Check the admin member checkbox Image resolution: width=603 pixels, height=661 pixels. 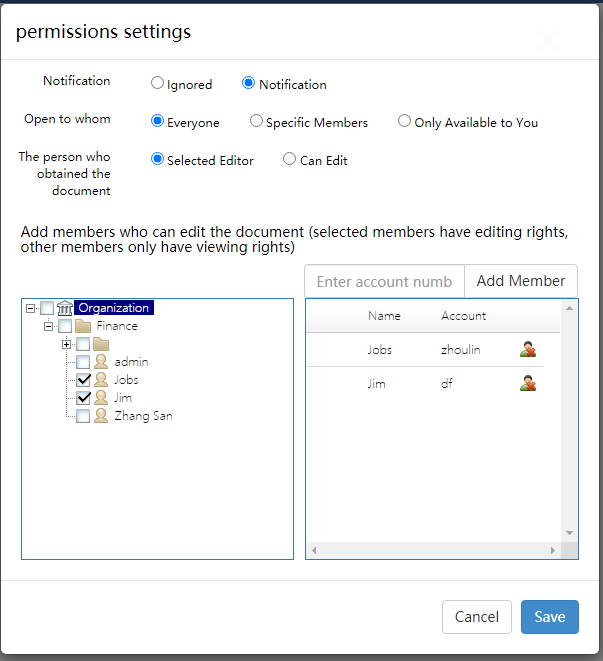[x=84, y=362]
